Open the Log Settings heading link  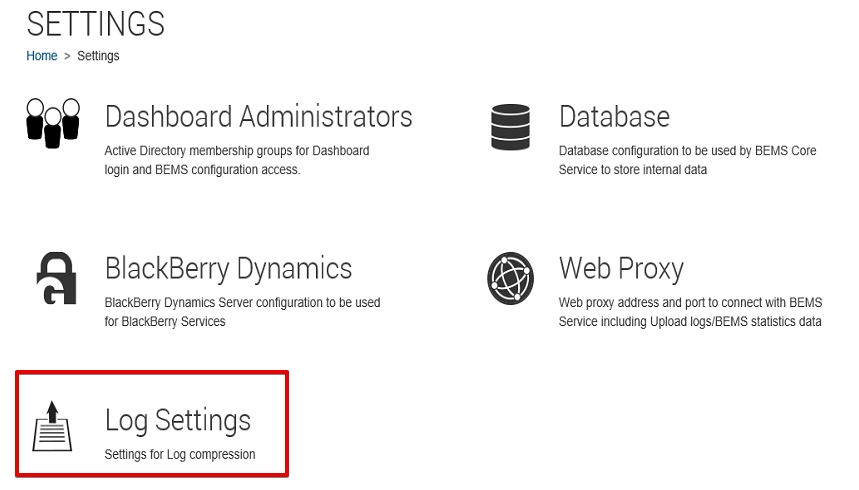point(177,420)
